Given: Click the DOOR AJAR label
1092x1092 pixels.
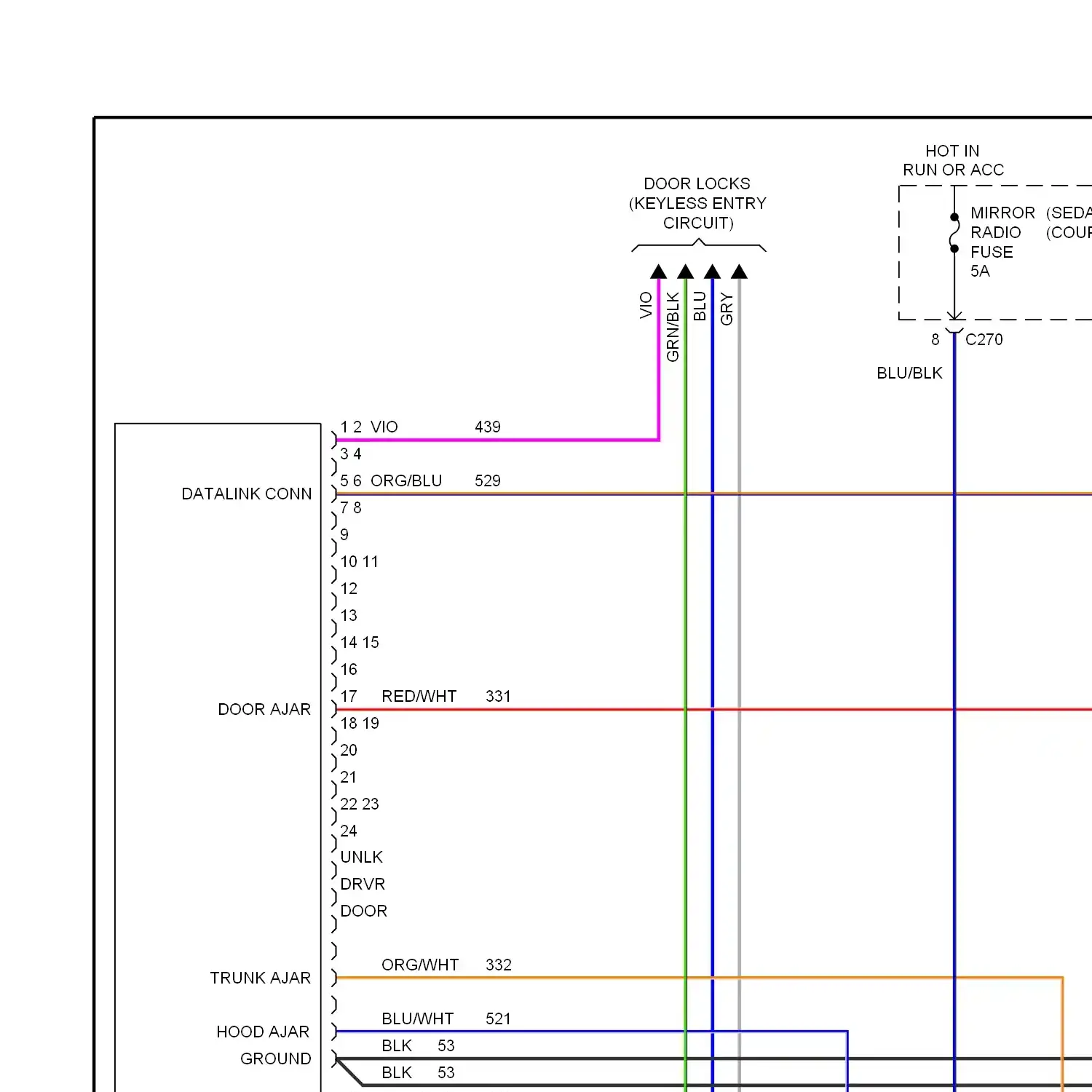Looking at the screenshot, I should click(x=264, y=709).
